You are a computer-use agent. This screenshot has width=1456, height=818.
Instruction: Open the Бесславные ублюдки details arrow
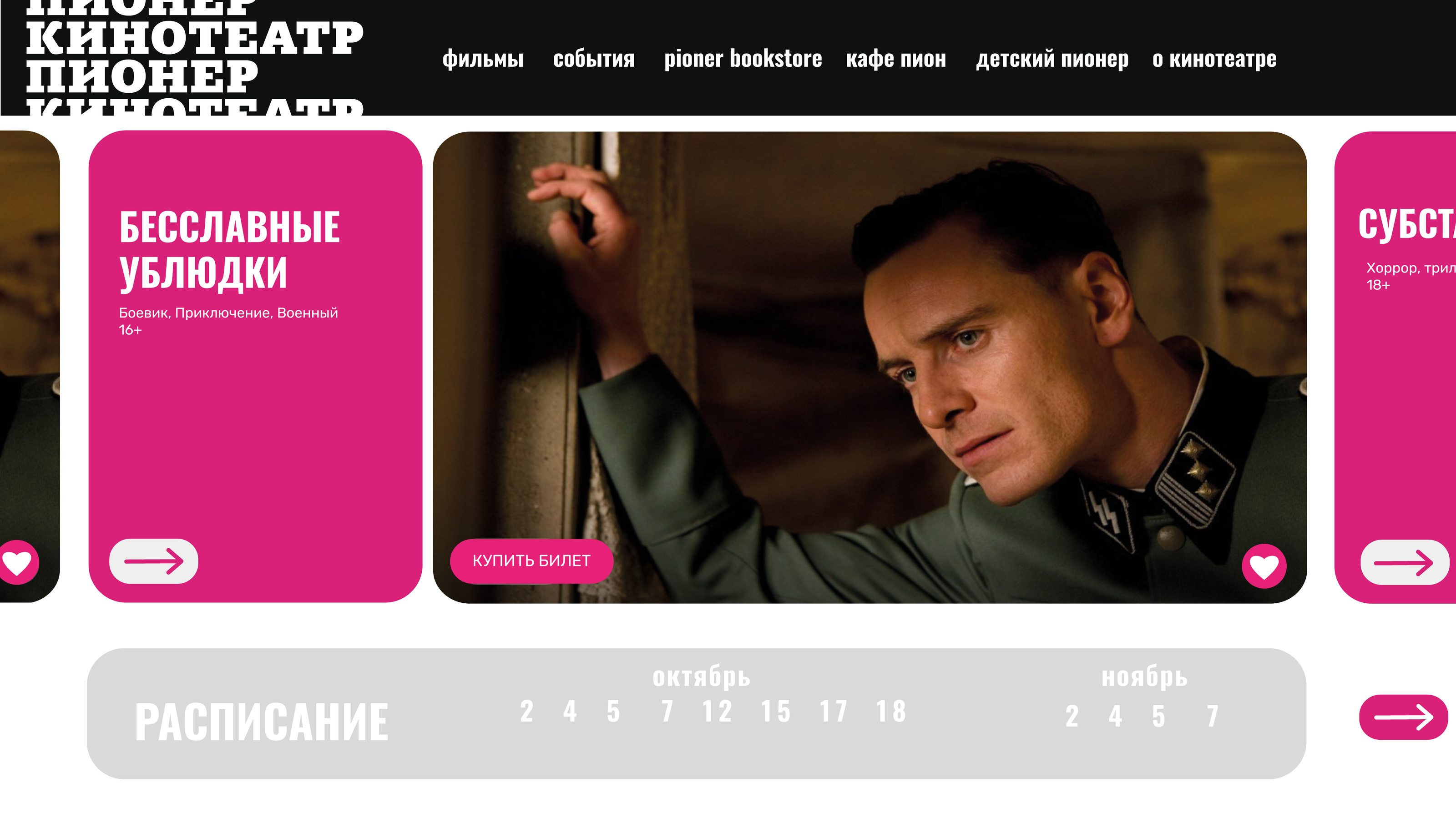point(154,561)
